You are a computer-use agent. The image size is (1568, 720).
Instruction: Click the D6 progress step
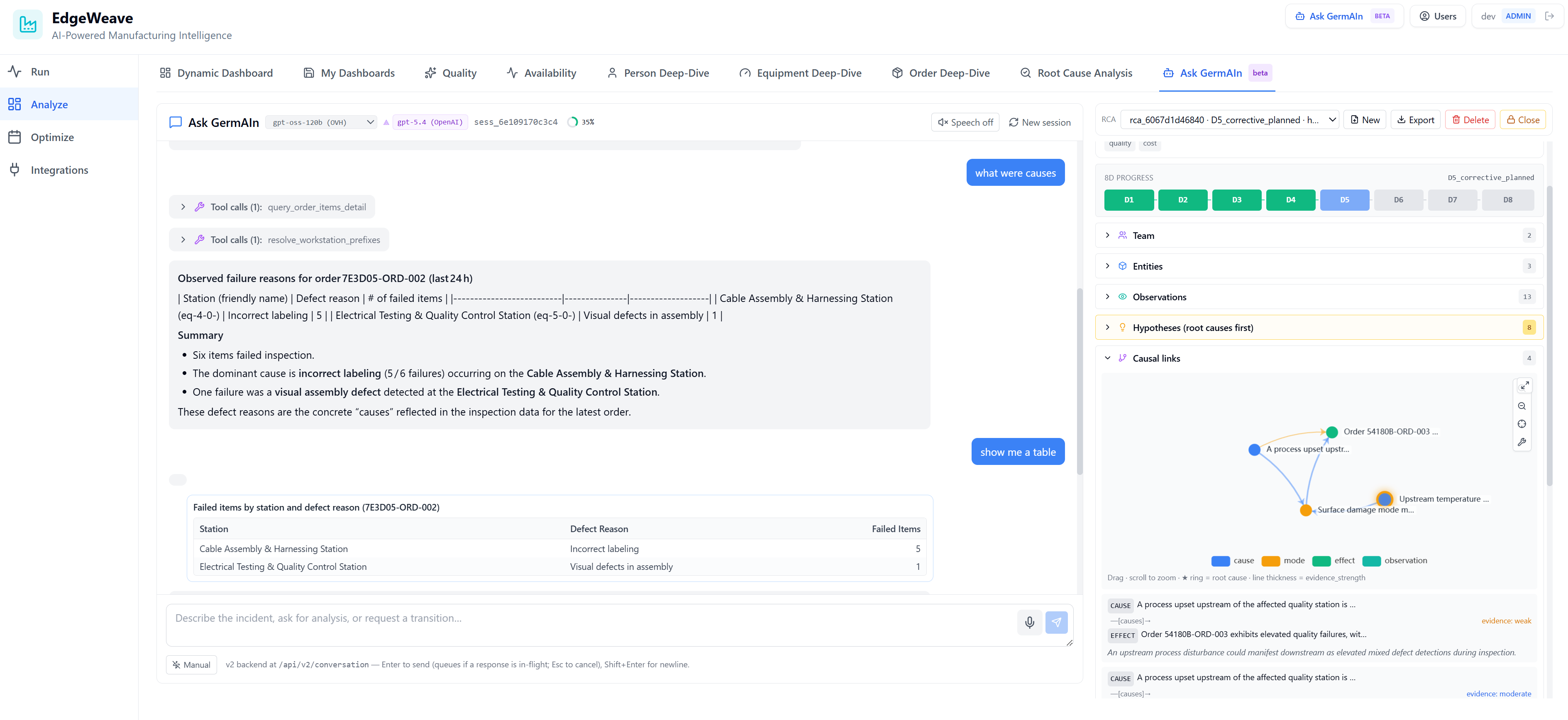[x=1398, y=199]
